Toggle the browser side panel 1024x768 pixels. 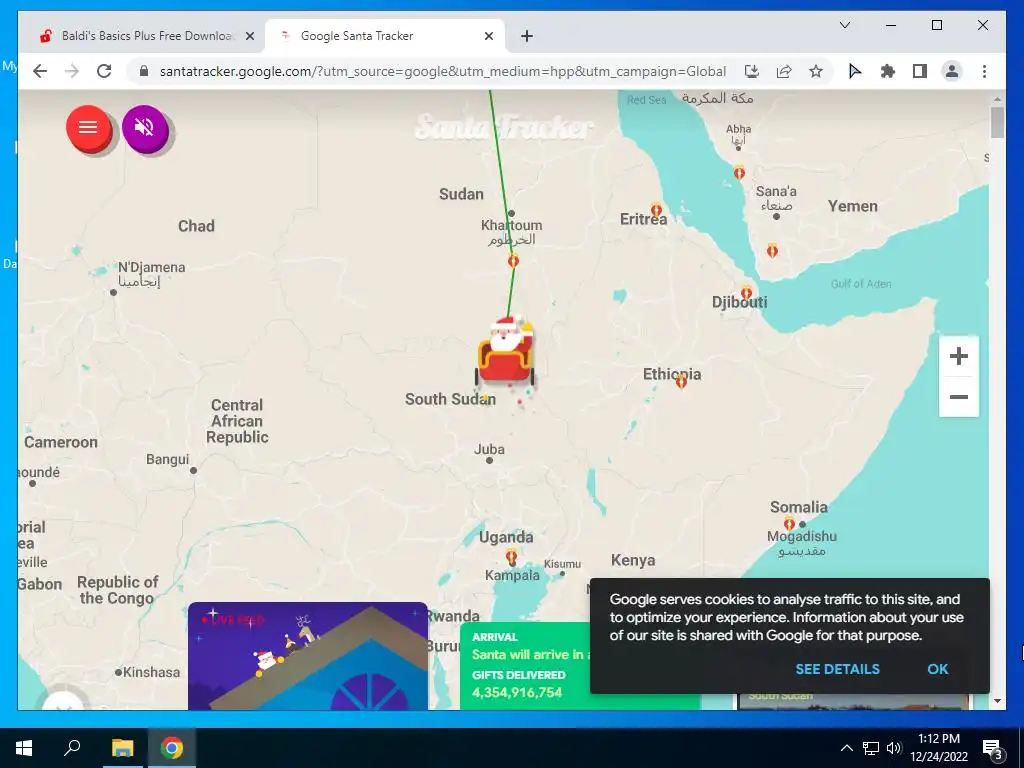click(x=920, y=71)
